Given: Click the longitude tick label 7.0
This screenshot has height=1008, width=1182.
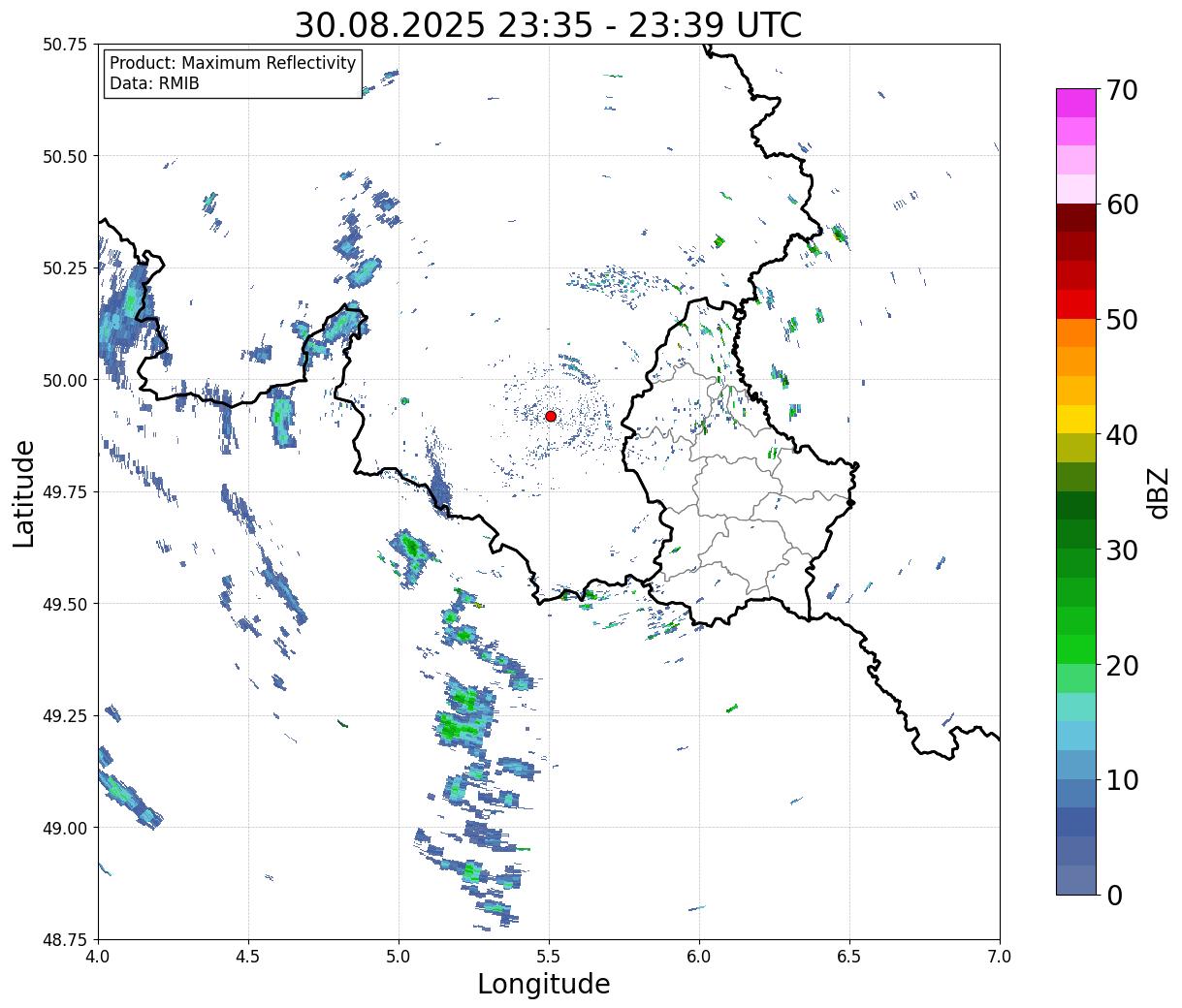Looking at the screenshot, I should click(x=1000, y=957).
